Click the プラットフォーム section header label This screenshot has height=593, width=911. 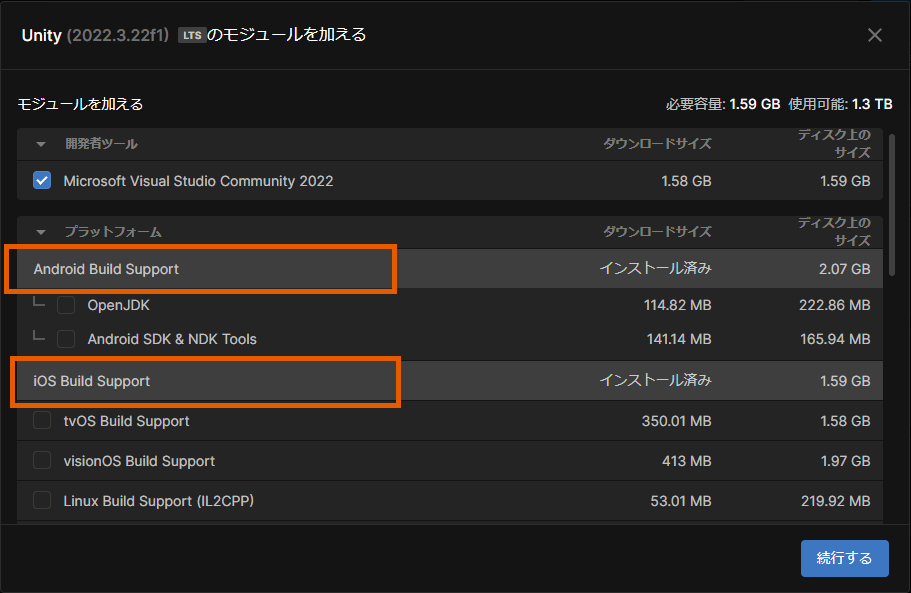113,232
